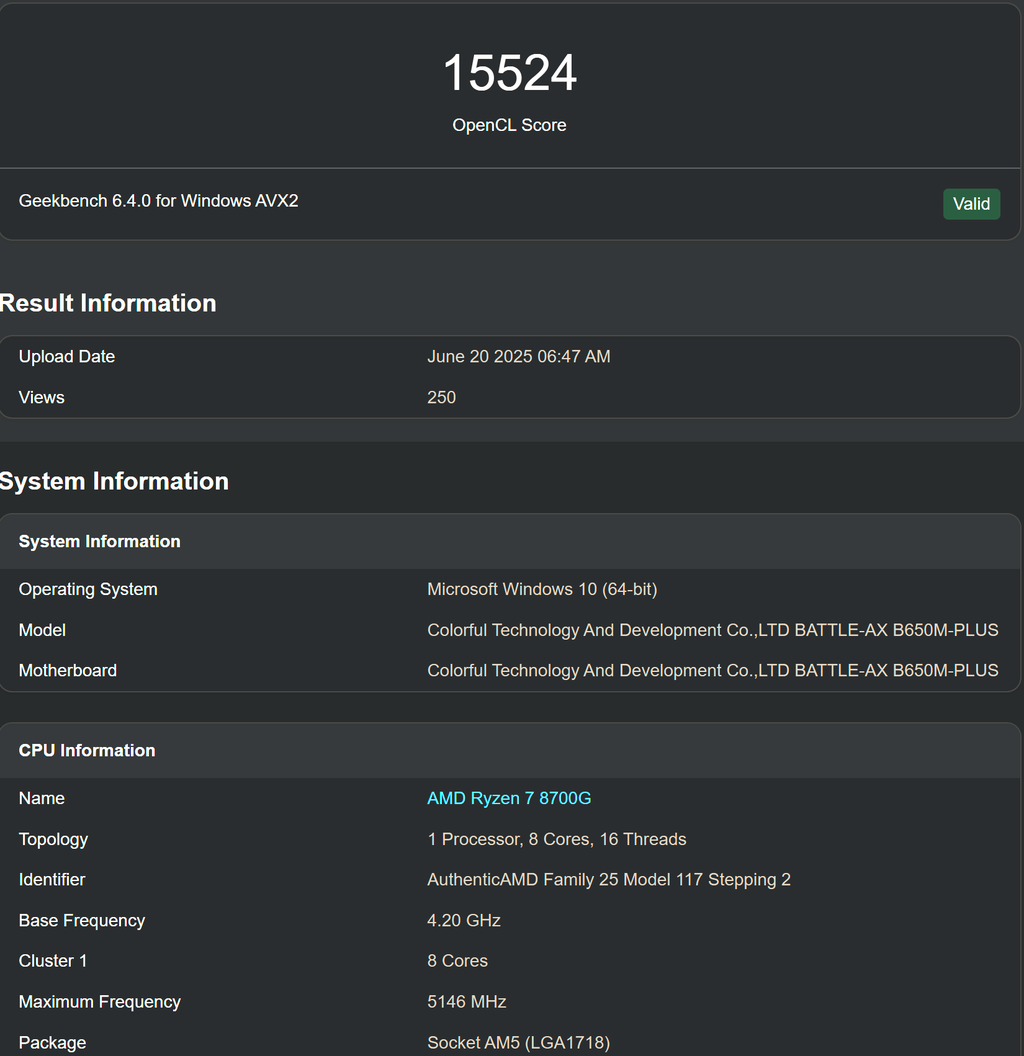Click the 4.20 GHz base frequency value

[x=463, y=920]
